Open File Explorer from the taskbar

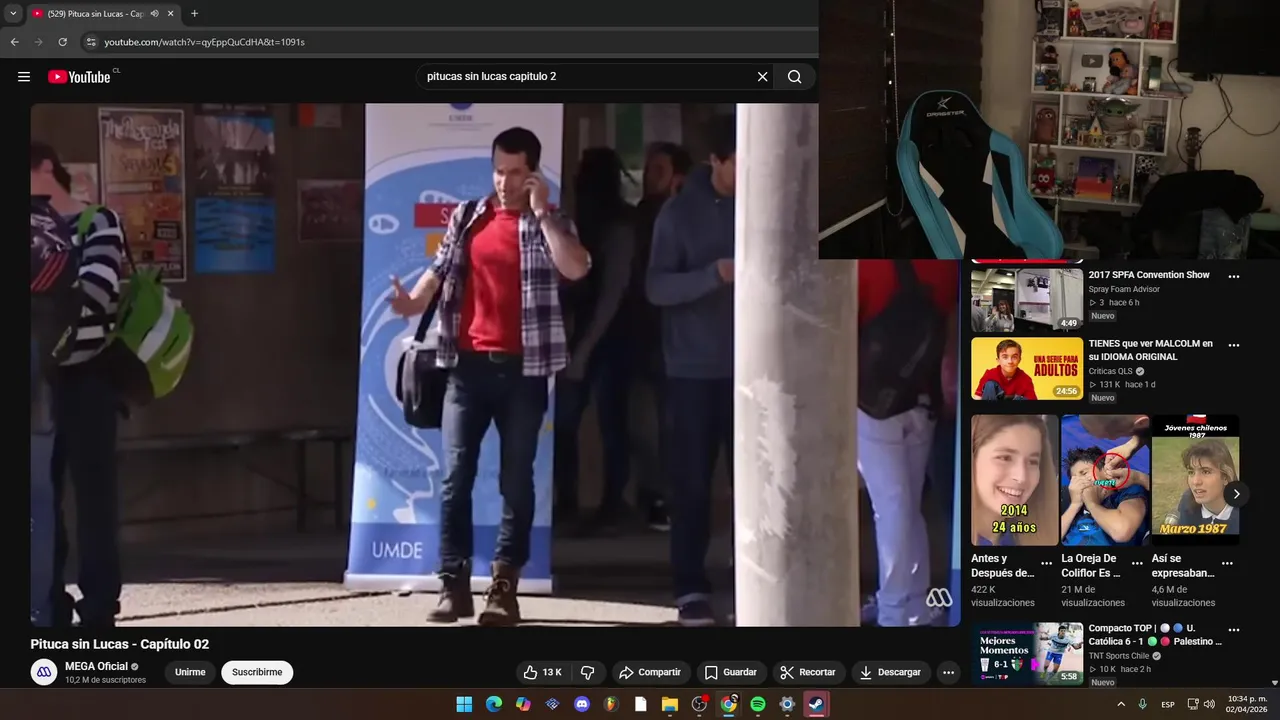[x=670, y=704]
